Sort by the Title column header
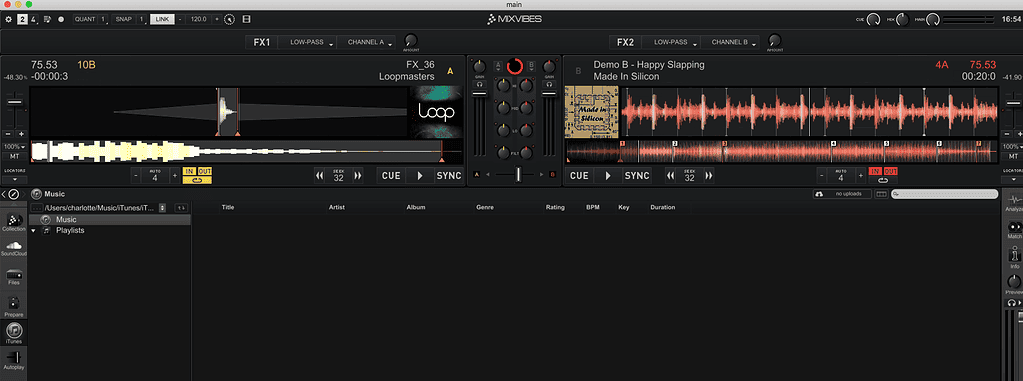Screen dimensions: 1023x381 (228, 207)
